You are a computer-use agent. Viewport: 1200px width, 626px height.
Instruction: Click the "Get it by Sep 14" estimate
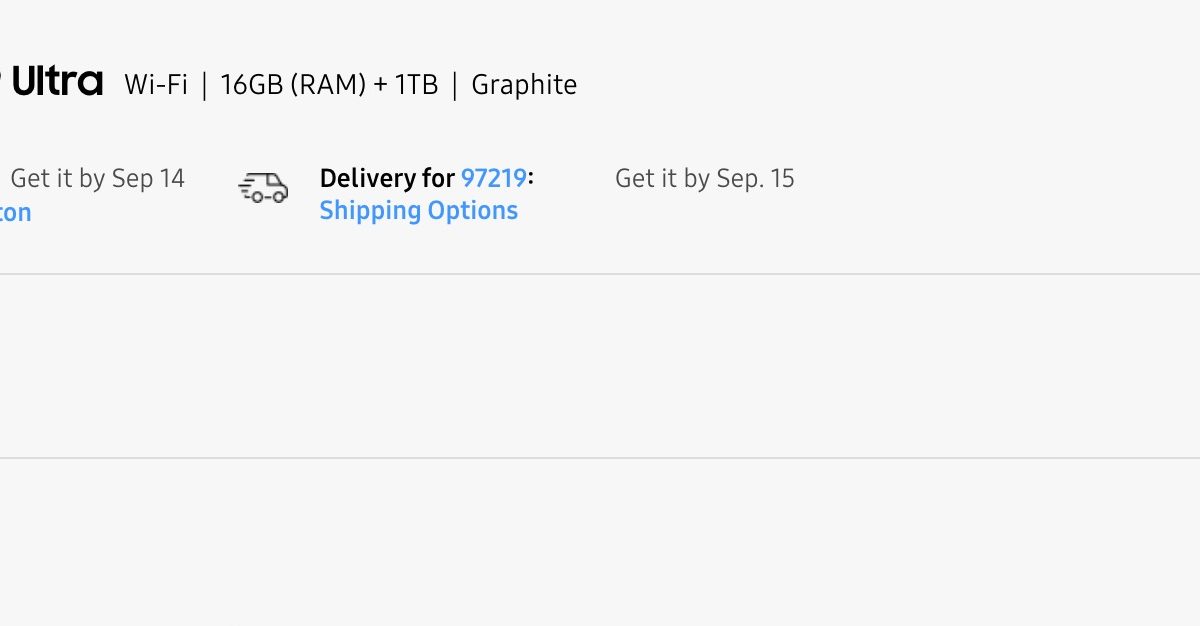tap(97, 179)
